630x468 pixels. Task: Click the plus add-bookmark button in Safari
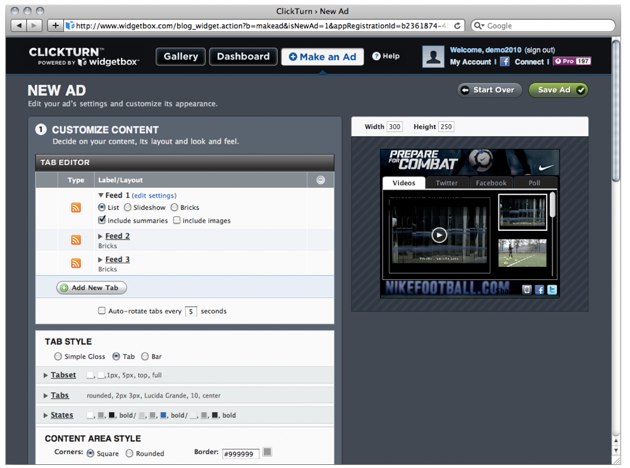55,26
